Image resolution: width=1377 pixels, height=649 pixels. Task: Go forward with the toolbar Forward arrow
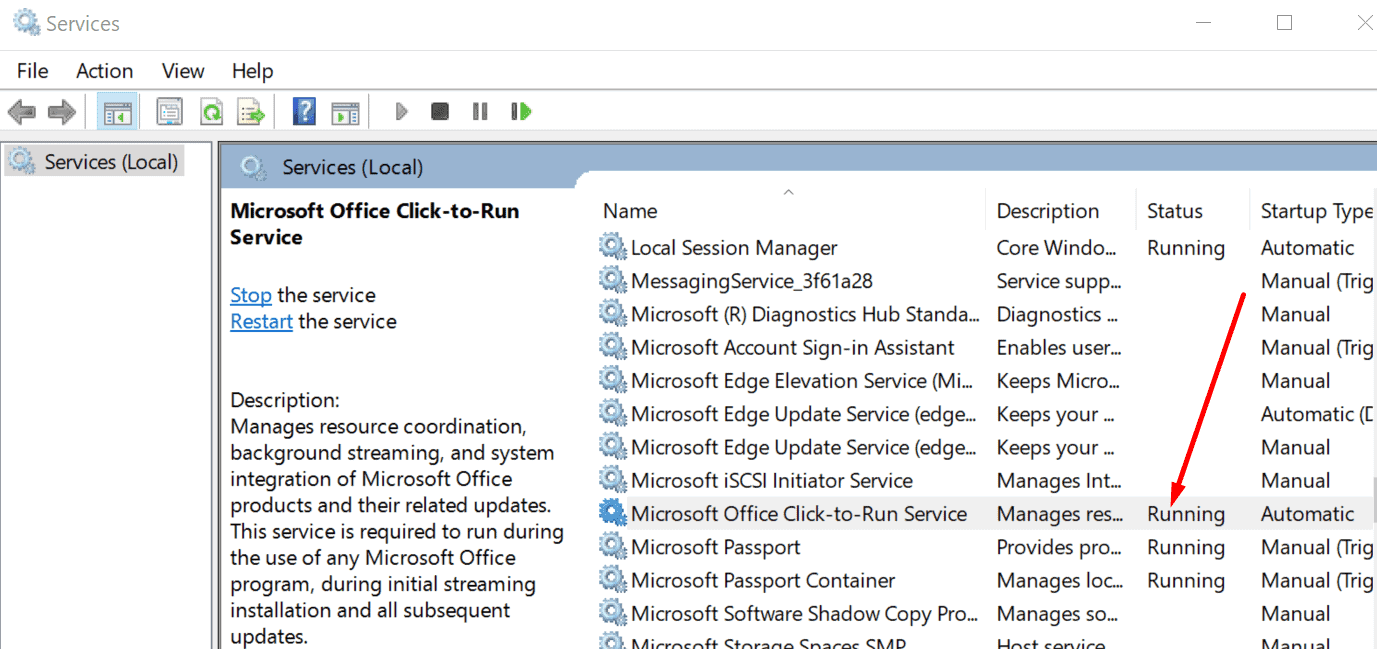[62, 112]
